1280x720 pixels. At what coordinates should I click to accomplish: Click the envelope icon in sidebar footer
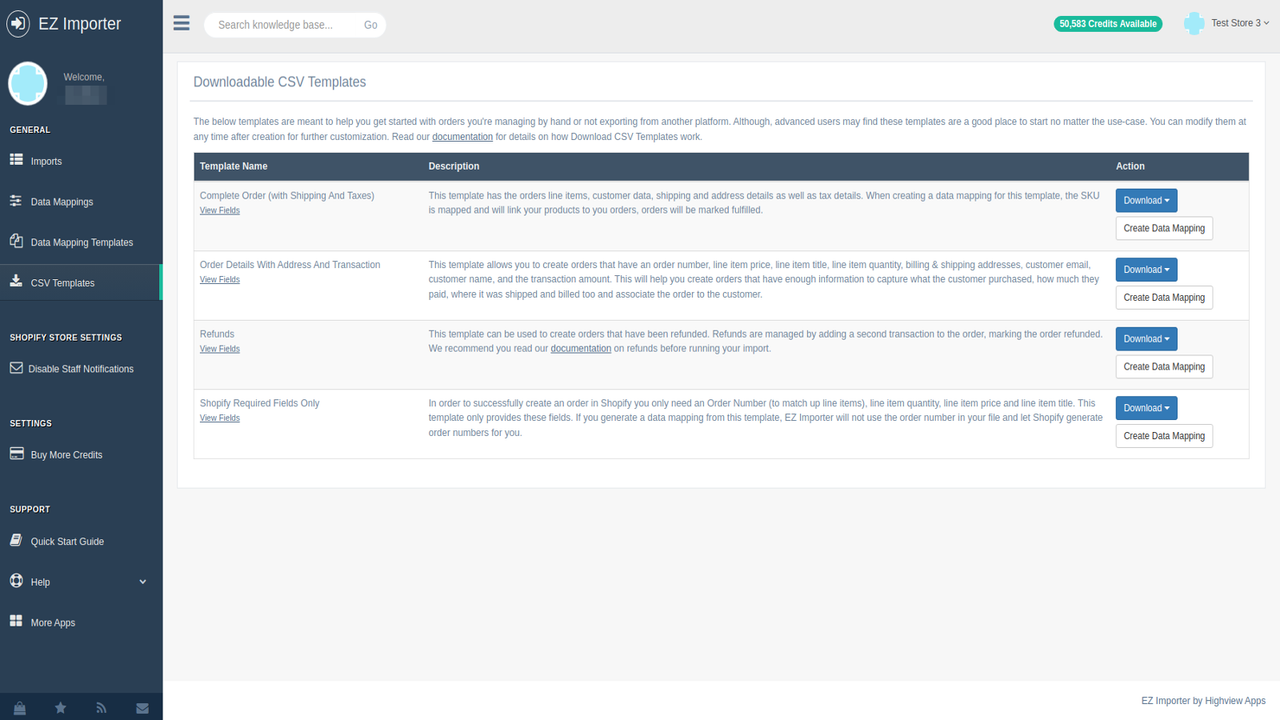[x=142, y=708]
